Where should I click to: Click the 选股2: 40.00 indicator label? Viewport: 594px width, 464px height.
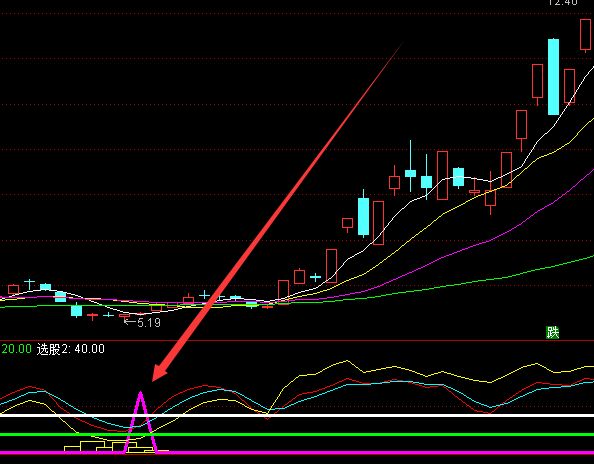[x=71, y=349]
